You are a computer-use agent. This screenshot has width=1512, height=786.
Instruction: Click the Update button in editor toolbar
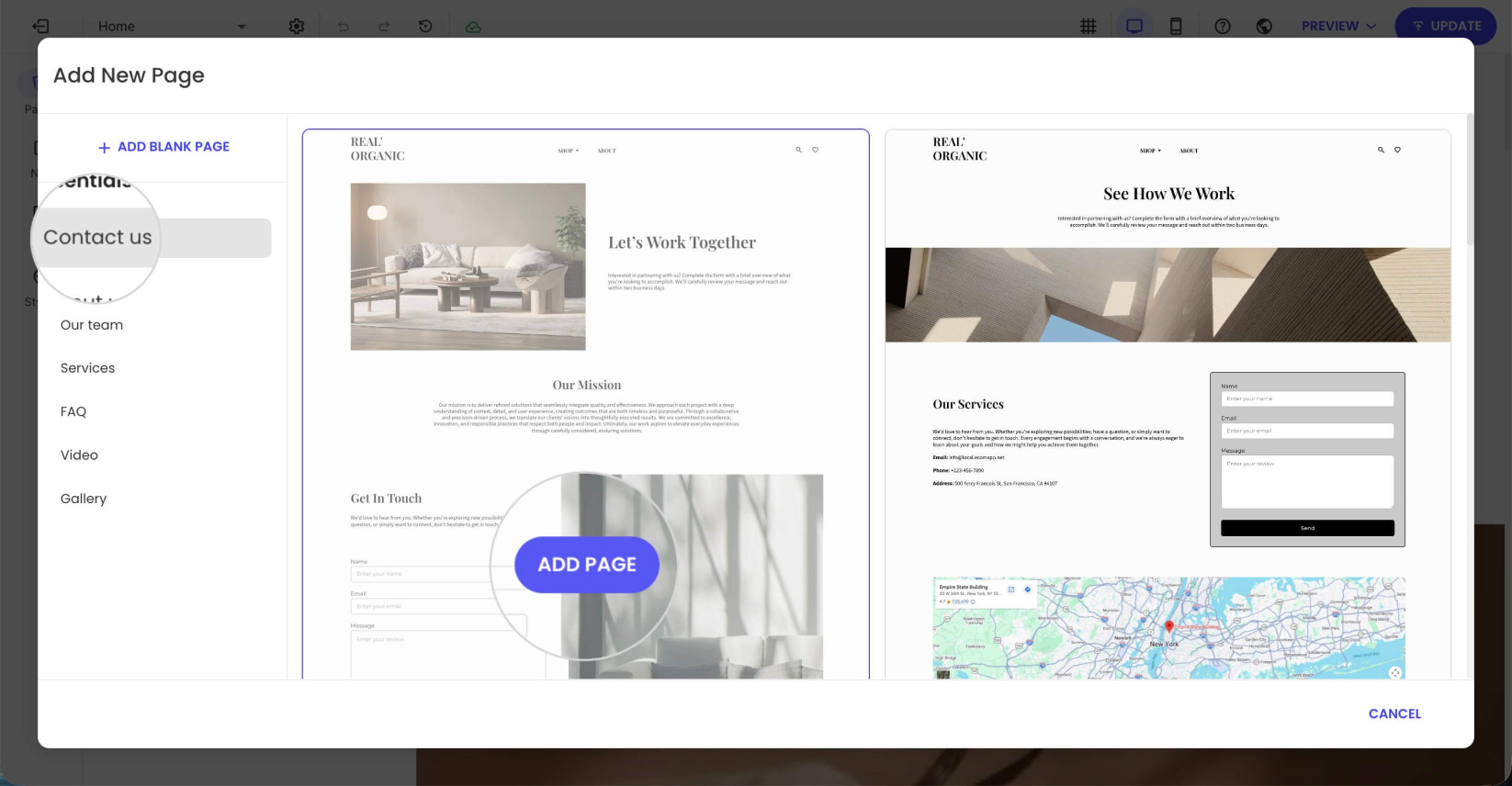(x=1445, y=26)
